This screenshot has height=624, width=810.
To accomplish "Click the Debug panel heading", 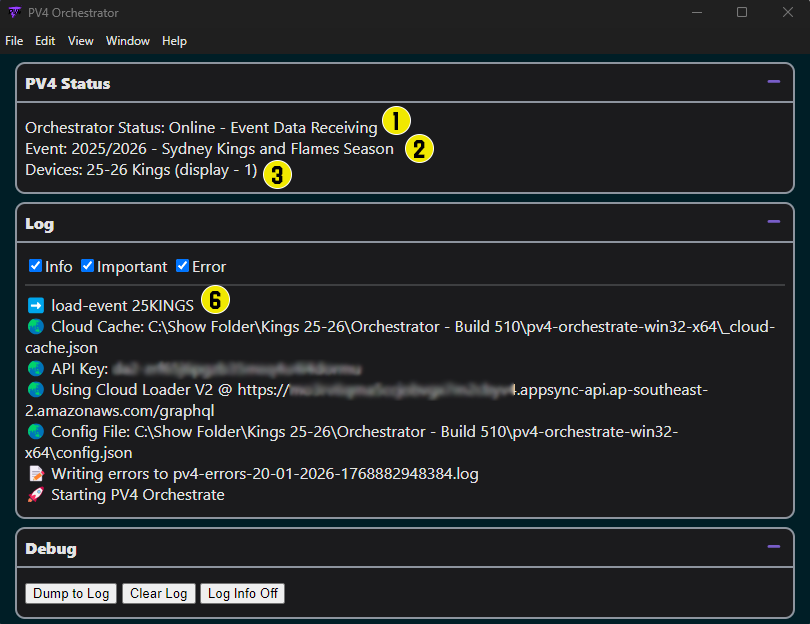I will [51, 549].
